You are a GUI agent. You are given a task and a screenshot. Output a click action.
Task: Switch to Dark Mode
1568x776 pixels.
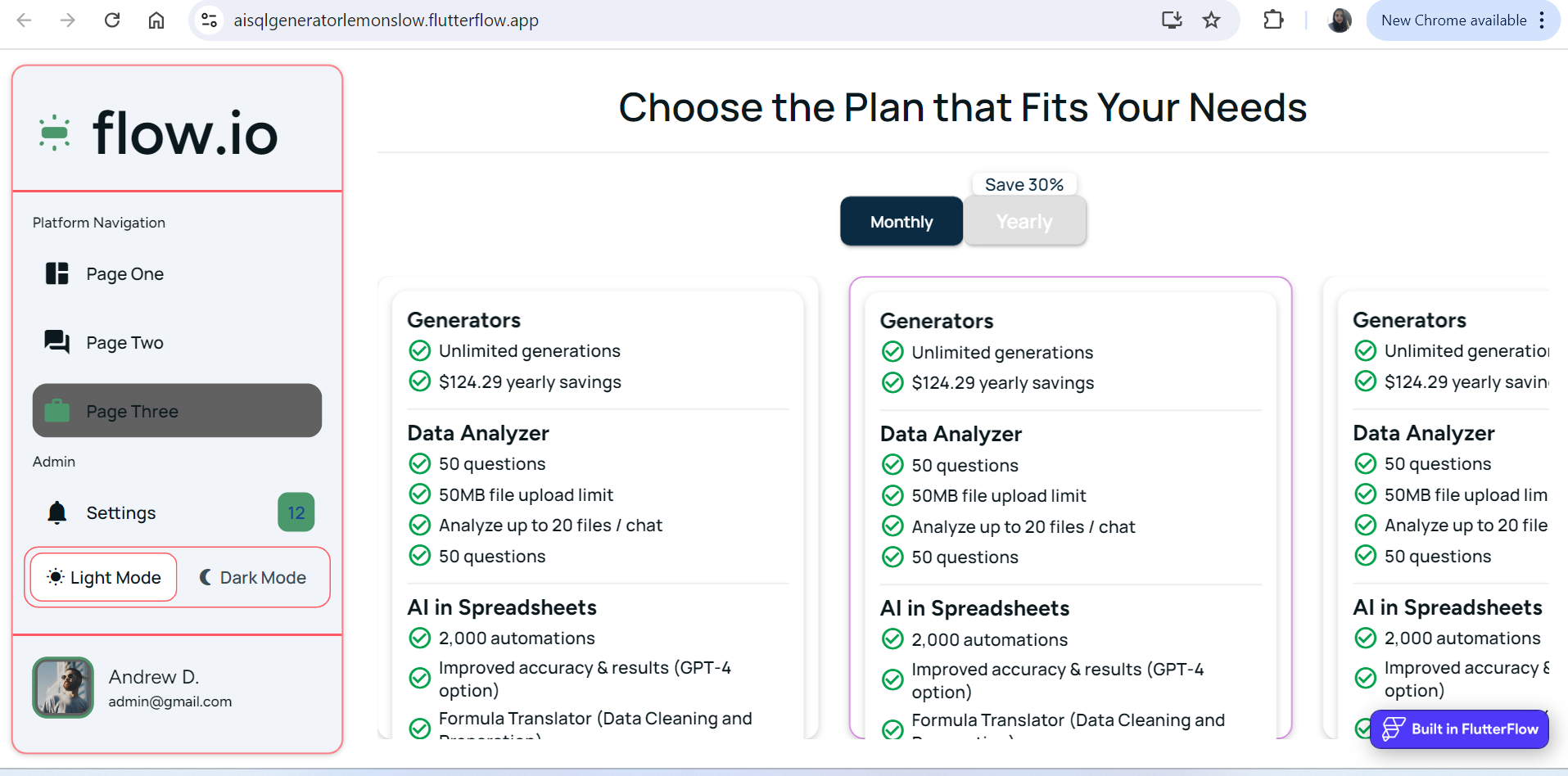(x=253, y=578)
